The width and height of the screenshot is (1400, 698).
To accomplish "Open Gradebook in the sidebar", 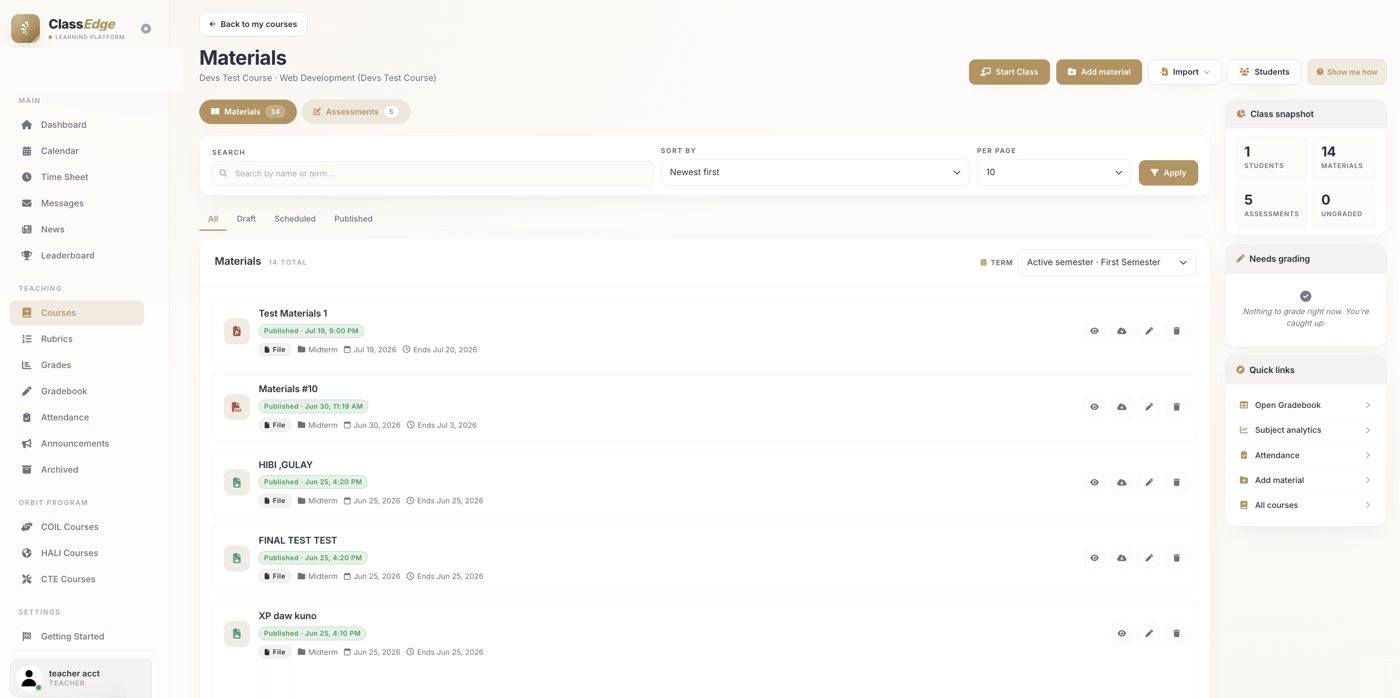I will click(x=77, y=391).
